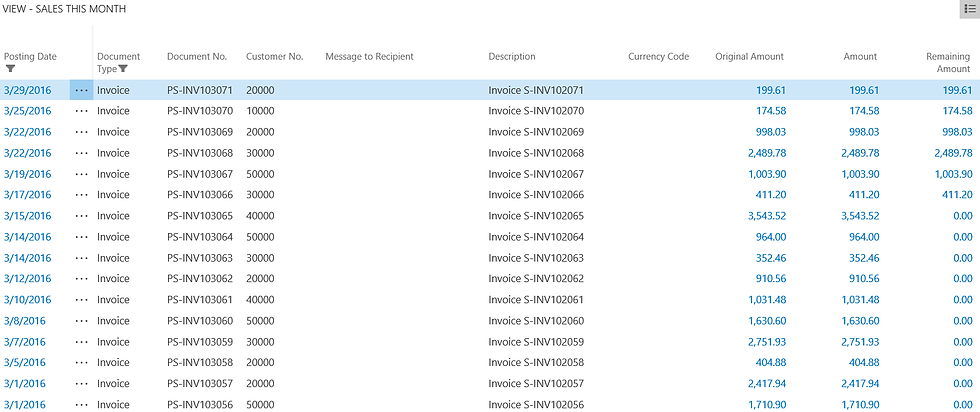
Task: Open row actions for PS-INV103065
Action: click(x=81, y=216)
